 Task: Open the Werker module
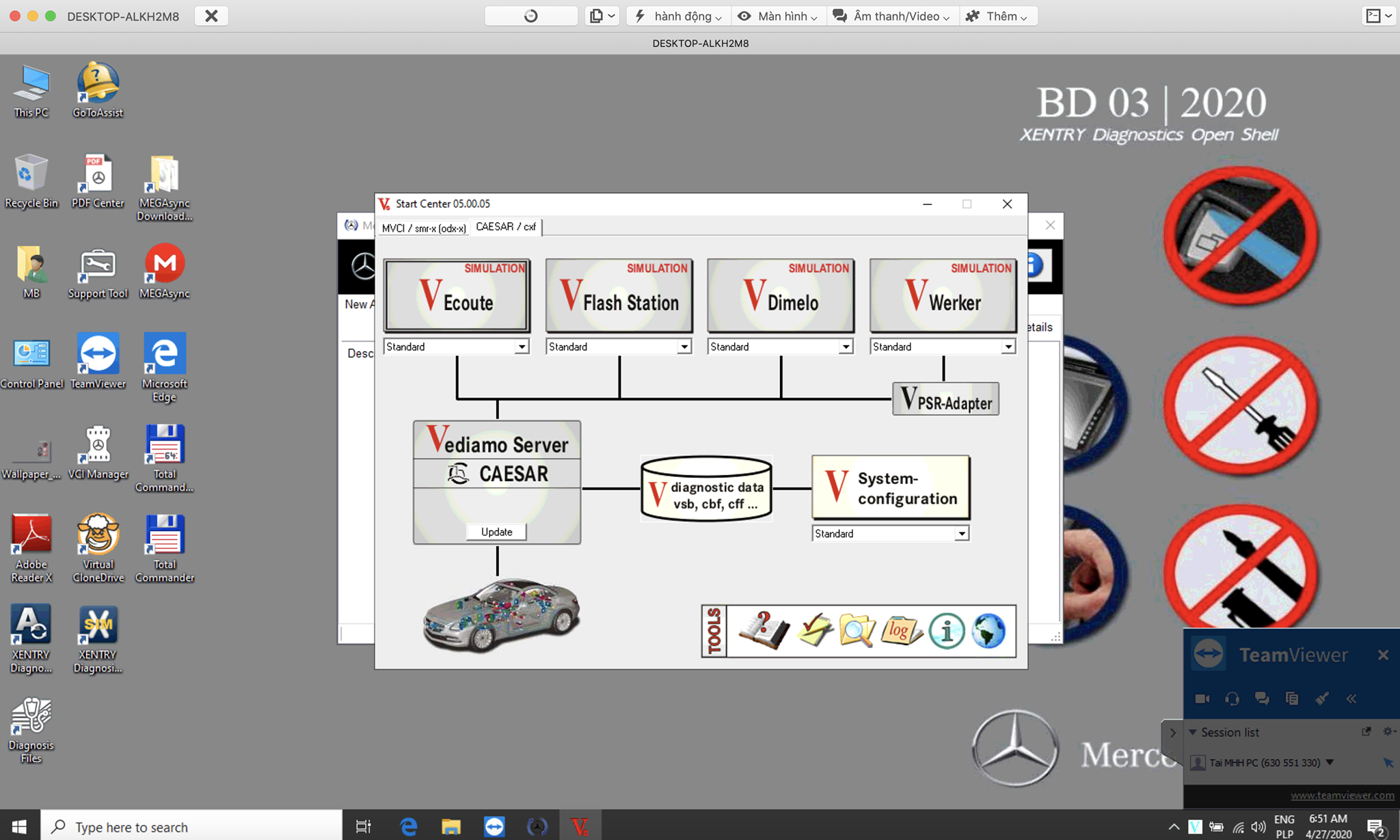[x=943, y=295]
